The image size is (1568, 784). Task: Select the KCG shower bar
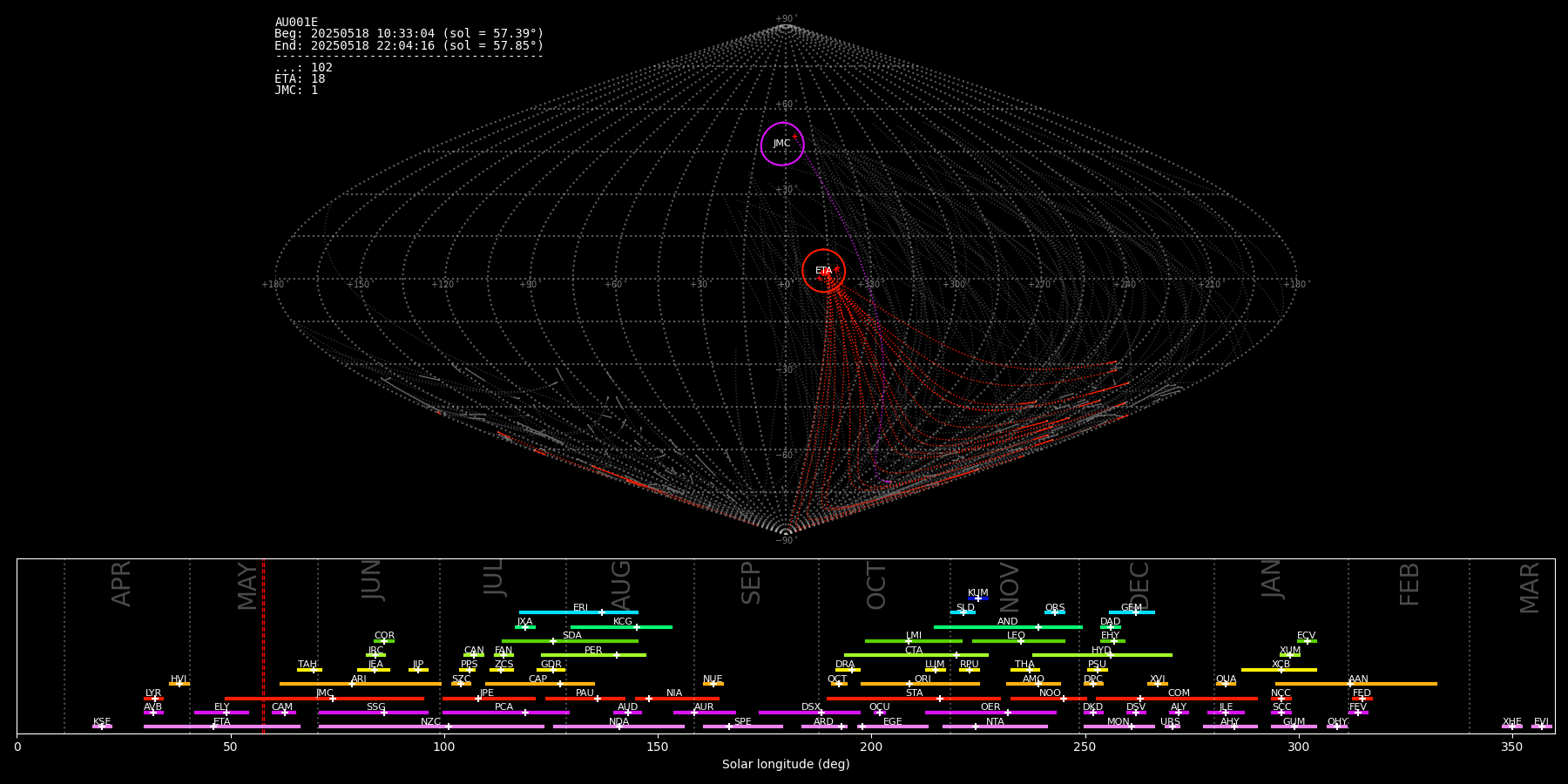point(621,626)
